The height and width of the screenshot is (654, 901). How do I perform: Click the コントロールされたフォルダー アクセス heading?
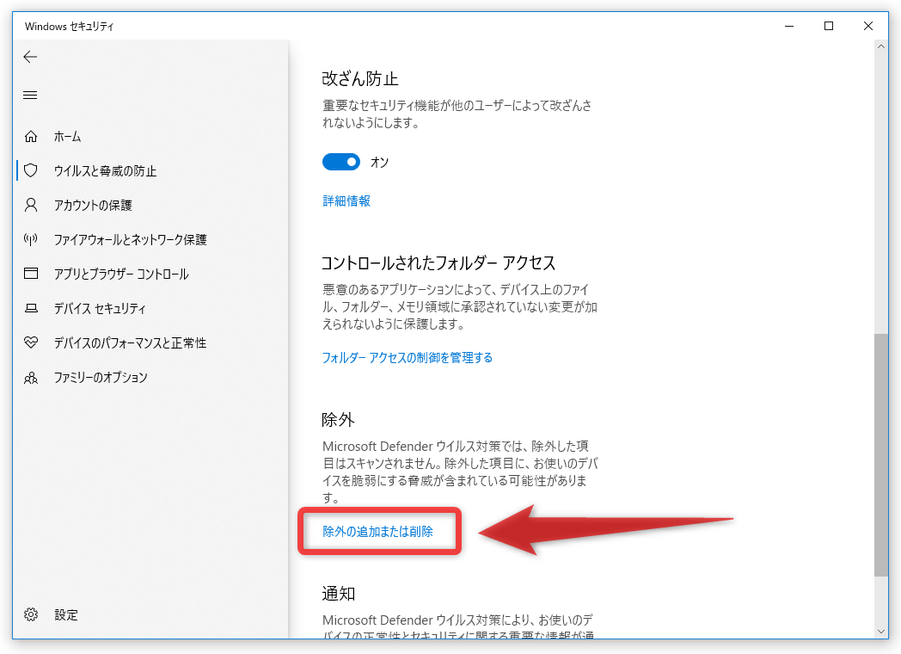(x=438, y=263)
